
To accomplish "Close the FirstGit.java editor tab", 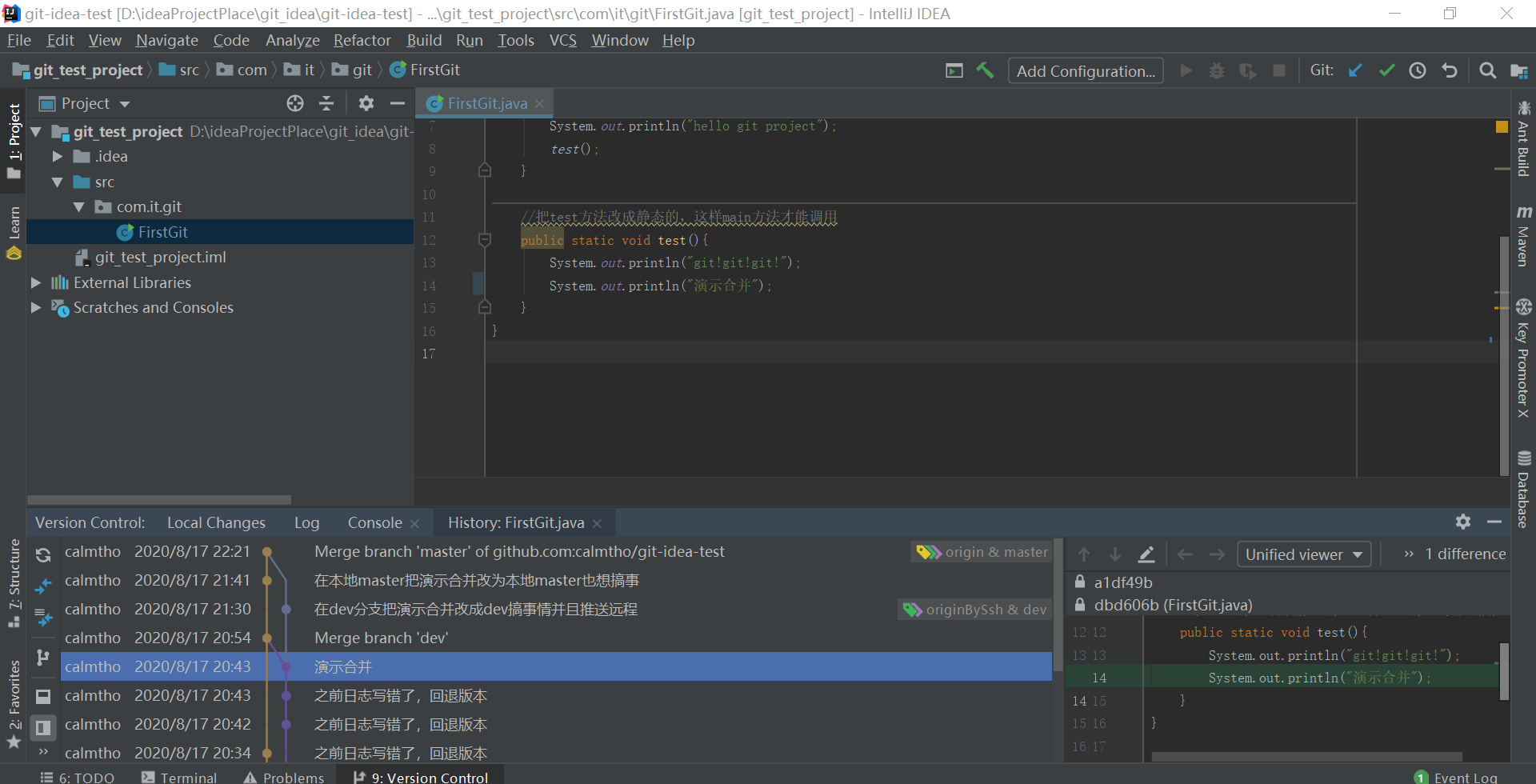I will click(540, 103).
